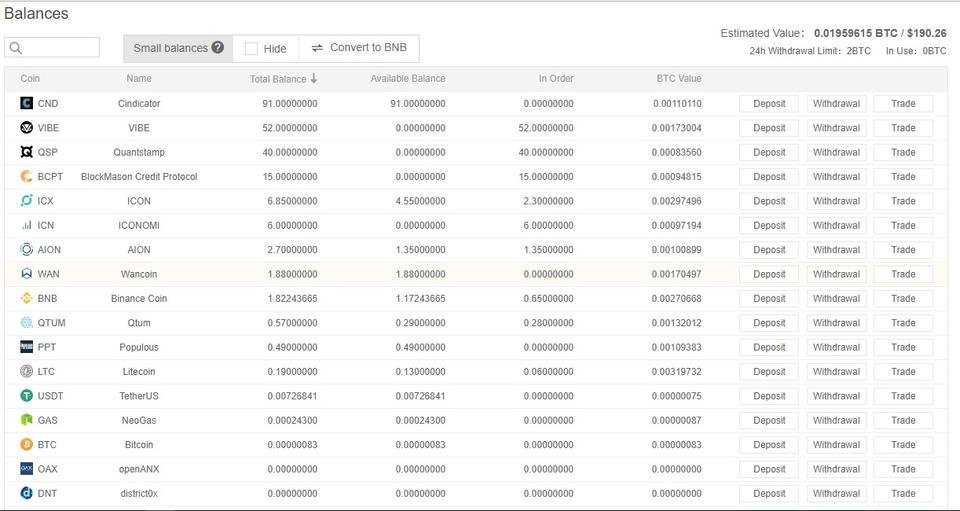The height and width of the screenshot is (511, 960).
Task: Click the CND Cindicator coin icon
Action: 26,103
